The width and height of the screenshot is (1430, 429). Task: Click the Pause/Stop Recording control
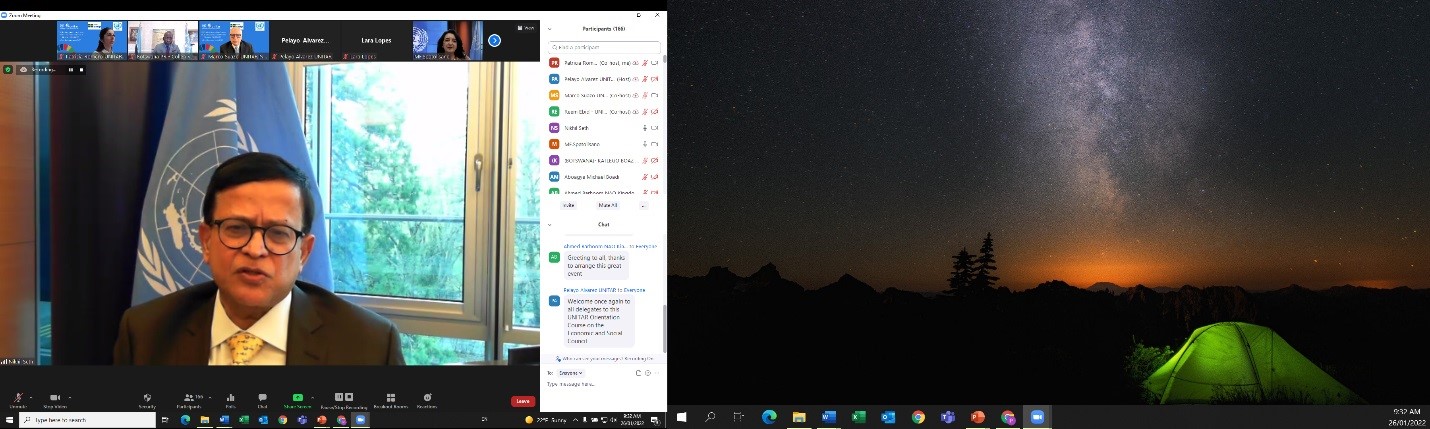(342, 399)
